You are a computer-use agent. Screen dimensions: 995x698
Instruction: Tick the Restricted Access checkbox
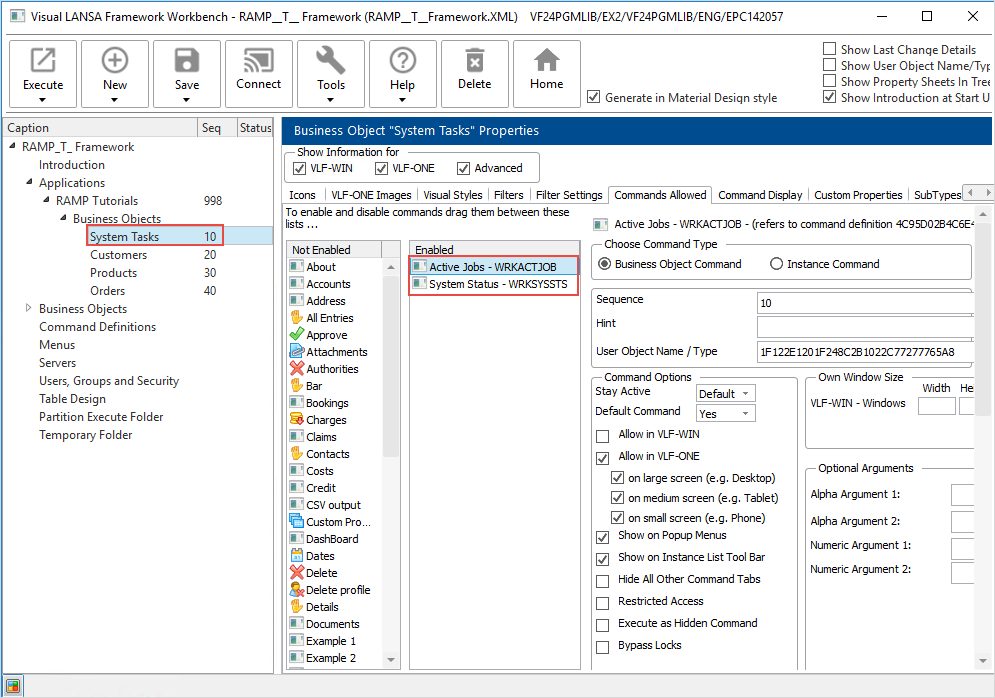point(602,602)
